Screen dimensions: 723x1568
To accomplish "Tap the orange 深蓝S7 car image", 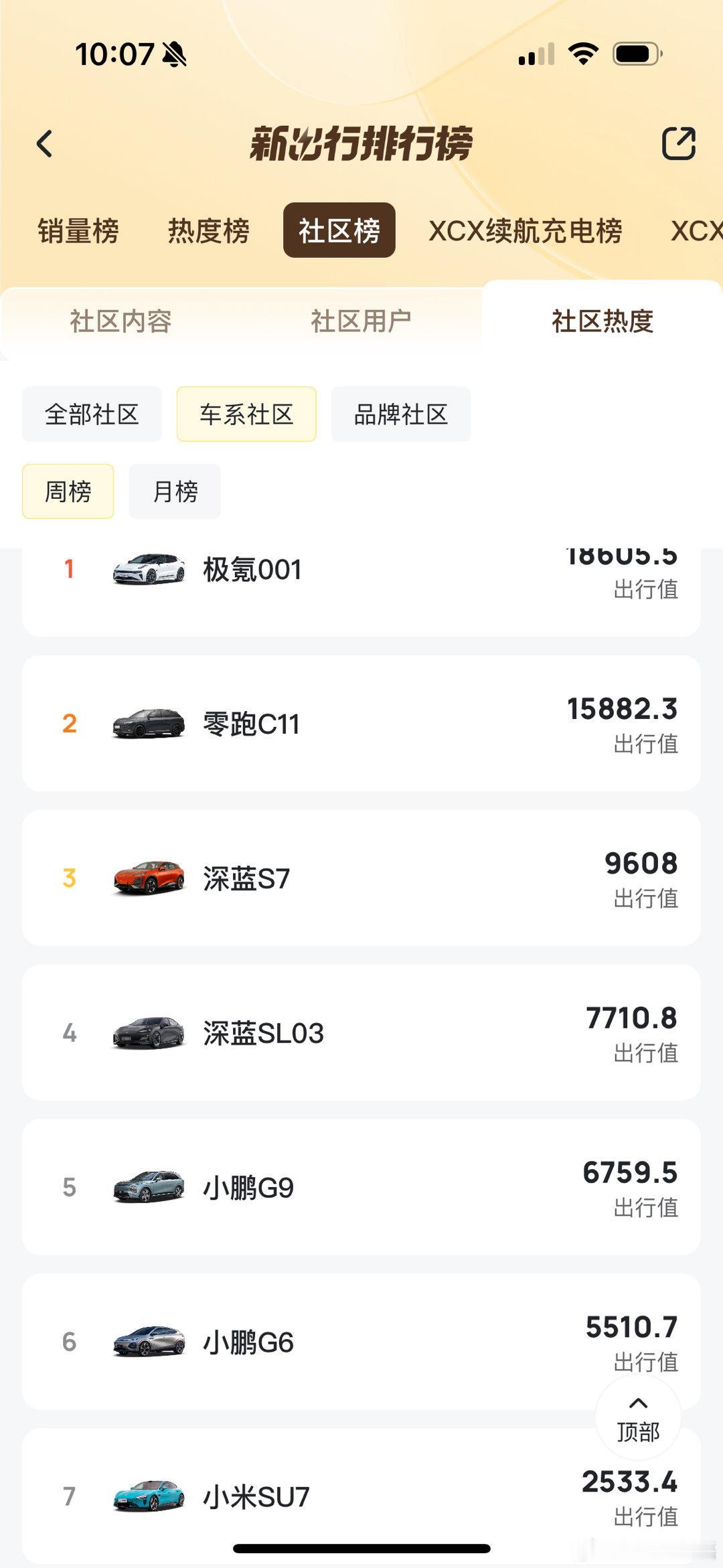I will point(149,878).
